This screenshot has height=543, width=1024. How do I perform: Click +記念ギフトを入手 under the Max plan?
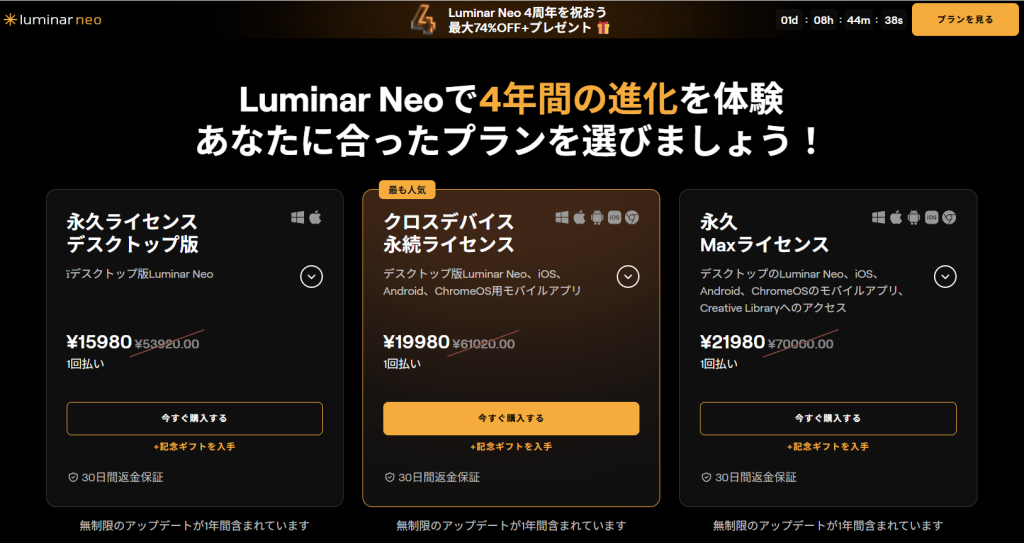click(x=828, y=446)
